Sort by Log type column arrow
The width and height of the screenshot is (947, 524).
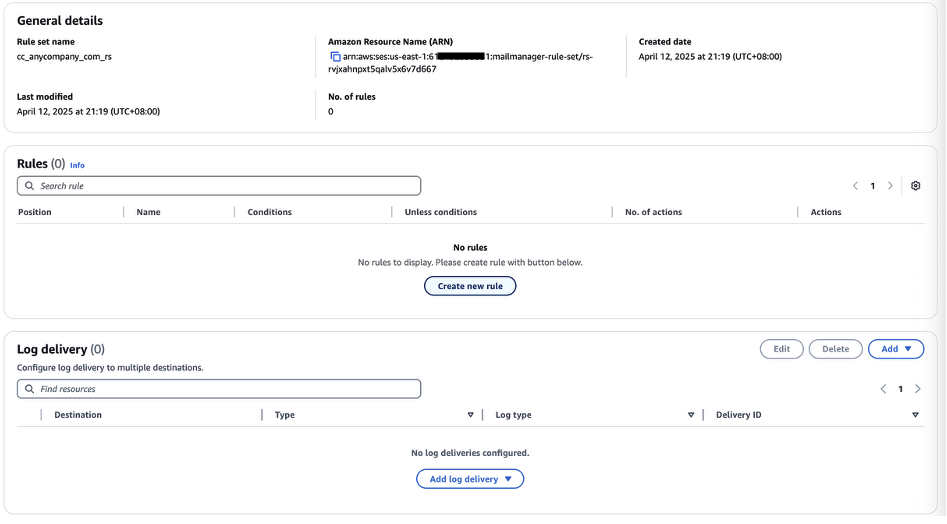point(690,415)
